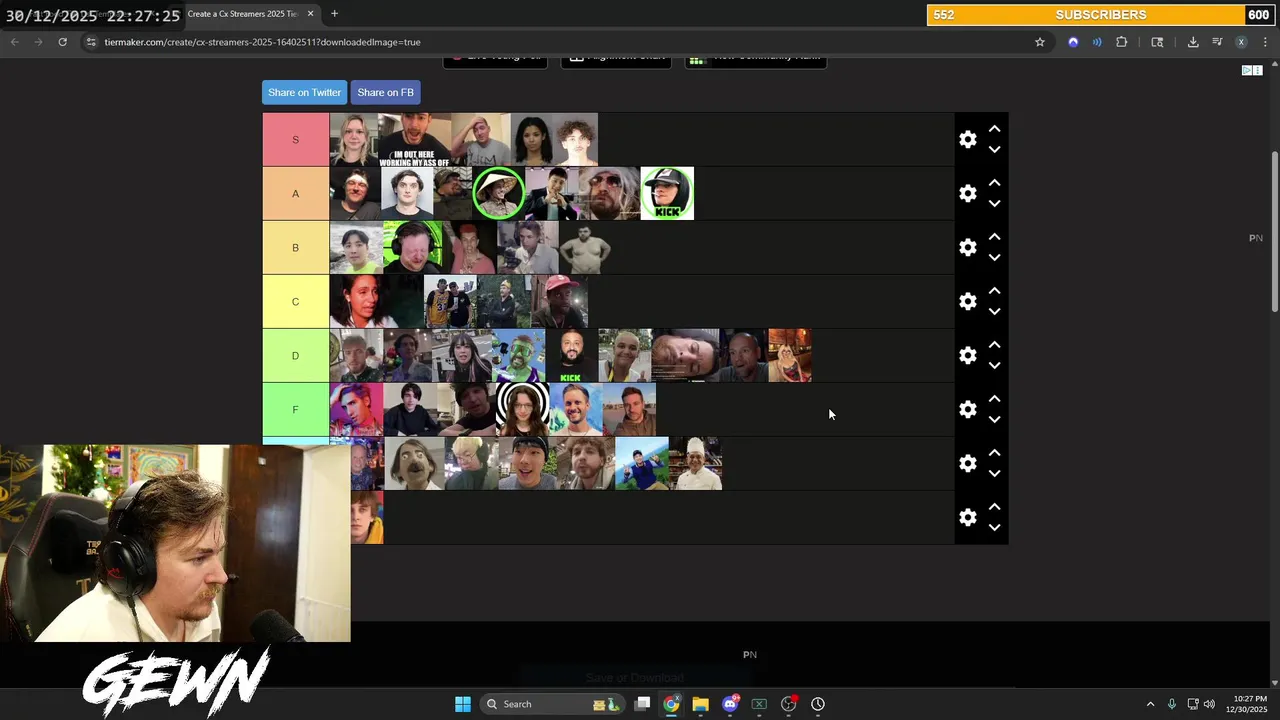Screen dimensions: 1280x720
Task: Open Discord from the taskbar
Action: coord(730,704)
